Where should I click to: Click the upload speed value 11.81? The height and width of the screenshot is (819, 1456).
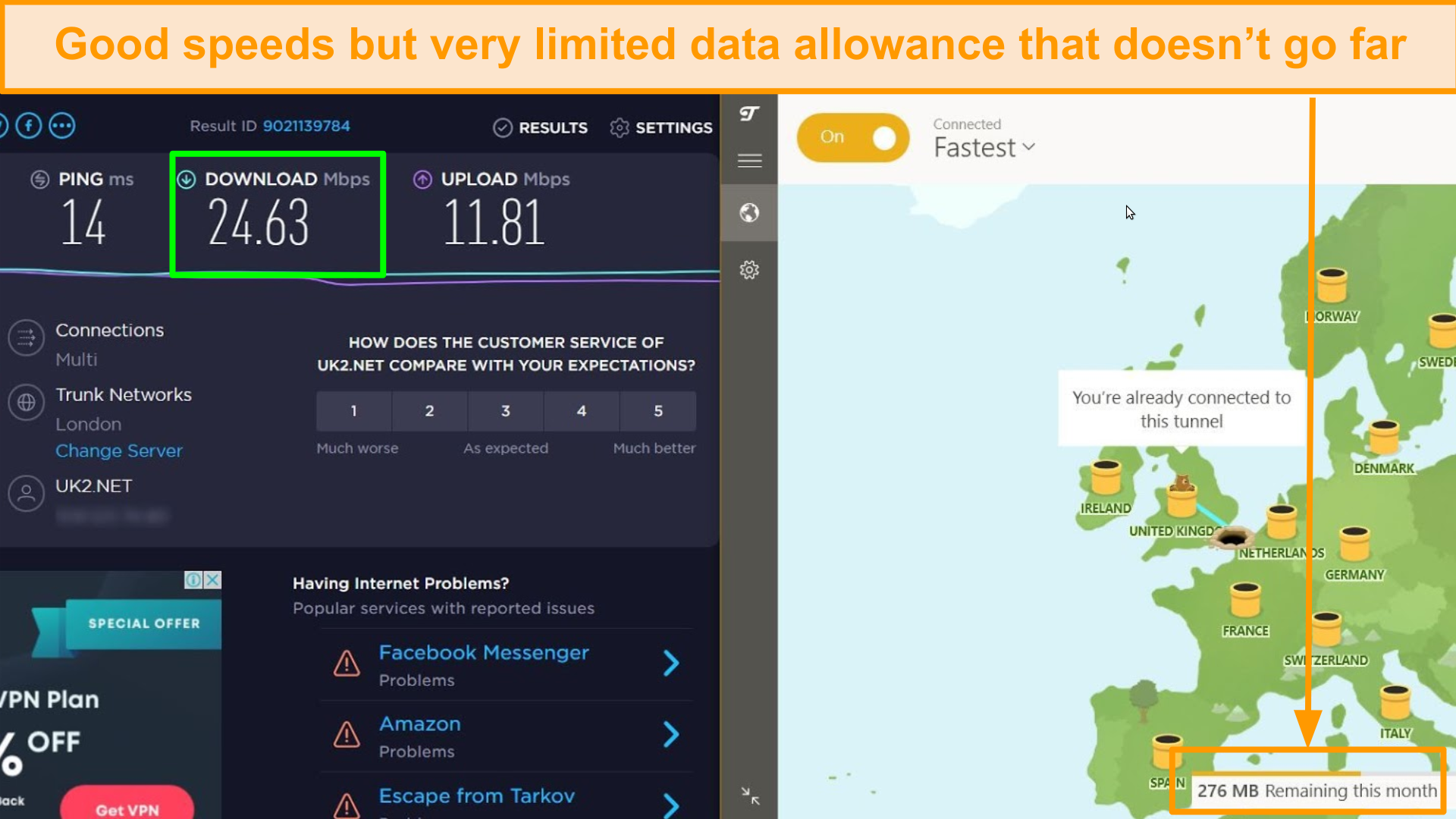494,223
